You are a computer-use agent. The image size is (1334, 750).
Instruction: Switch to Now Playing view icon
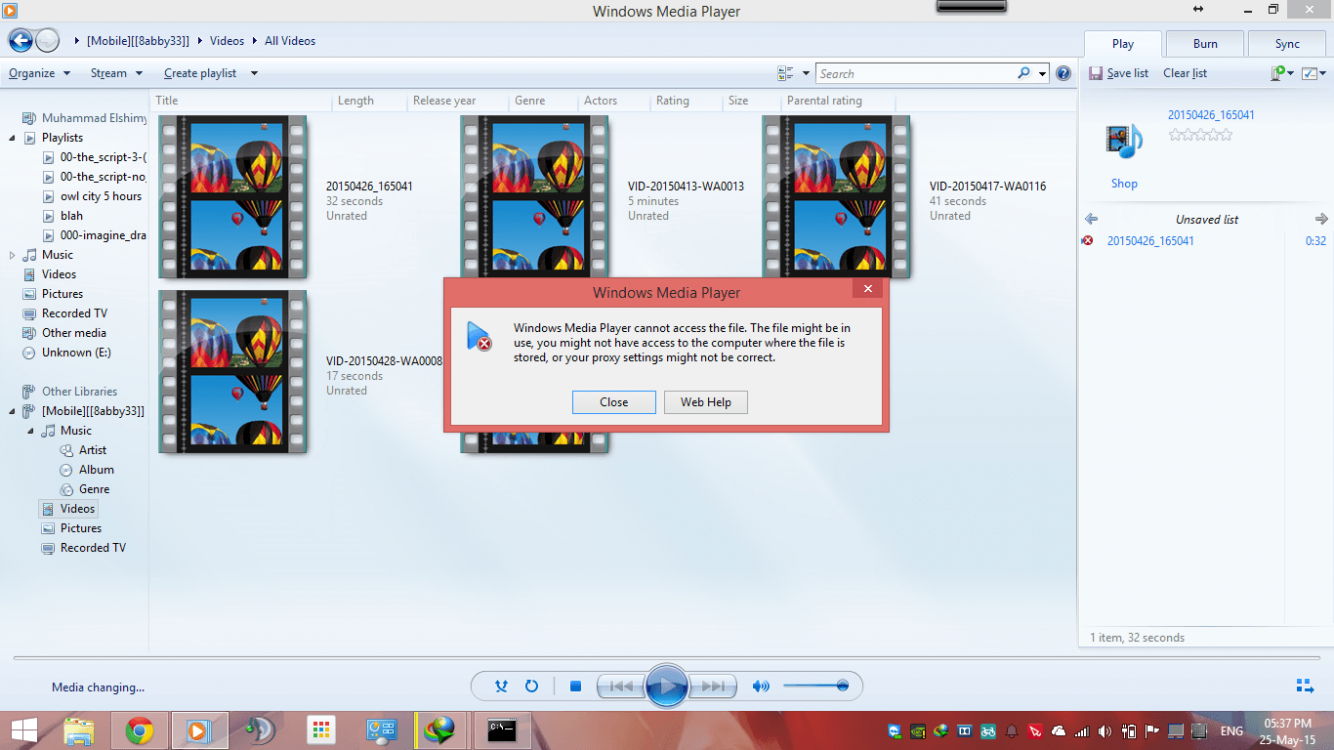(1305, 686)
